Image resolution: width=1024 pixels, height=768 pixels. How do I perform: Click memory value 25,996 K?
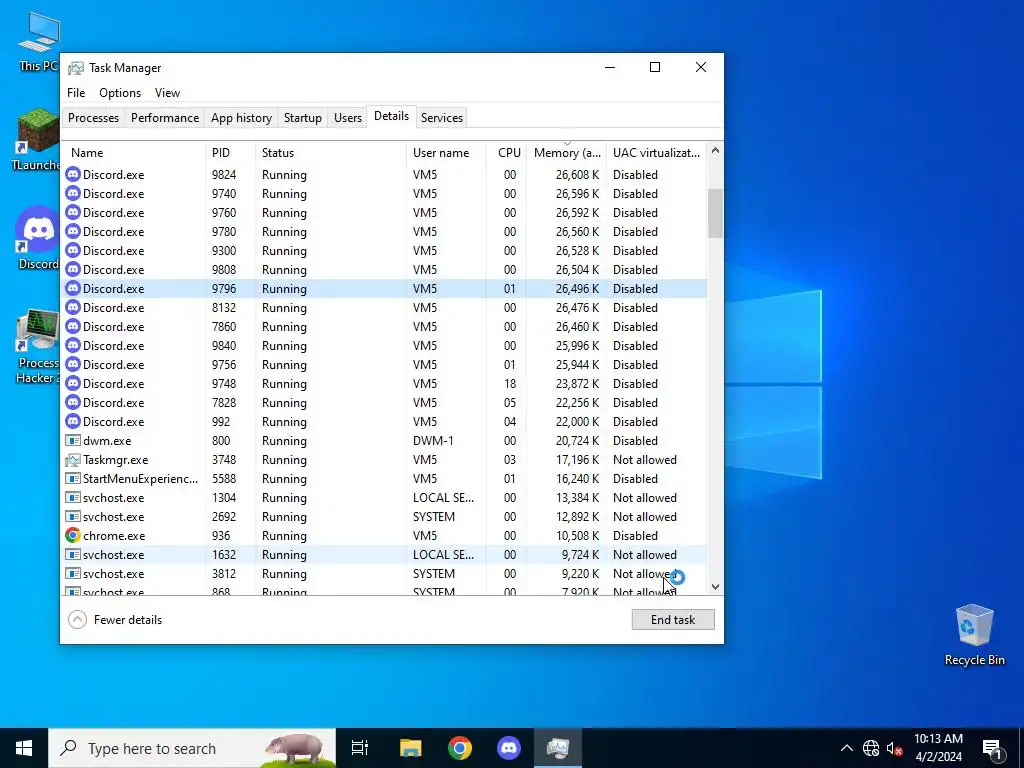pyautogui.click(x=577, y=345)
